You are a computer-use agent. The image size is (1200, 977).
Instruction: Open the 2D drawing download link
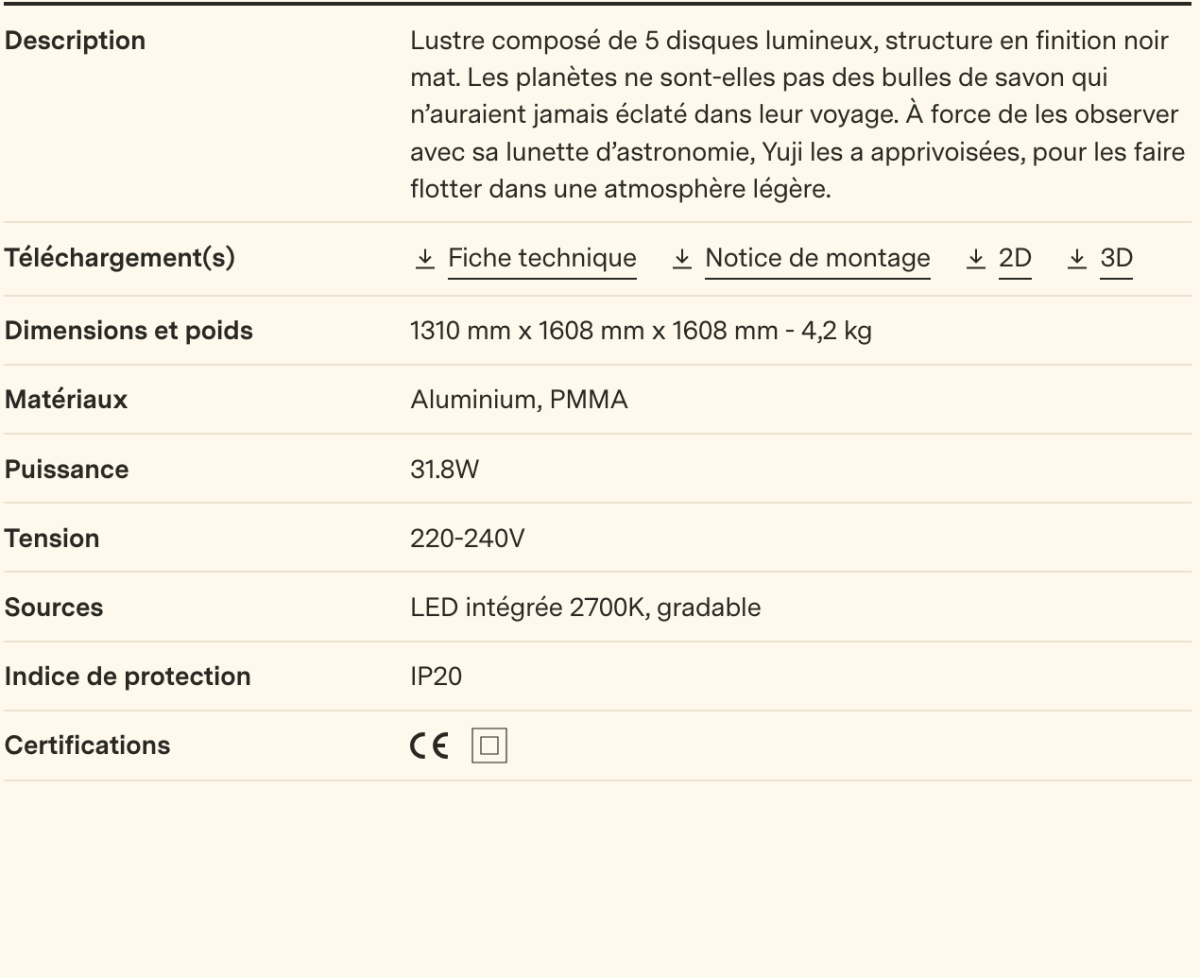tap(1014, 258)
